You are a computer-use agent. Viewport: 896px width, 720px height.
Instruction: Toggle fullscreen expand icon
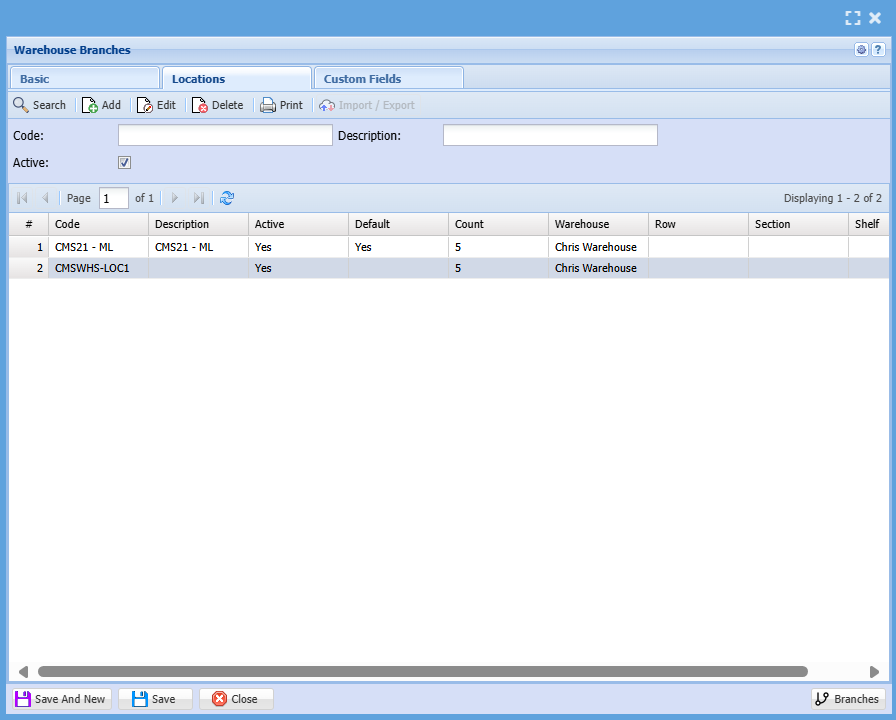tap(852, 18)
